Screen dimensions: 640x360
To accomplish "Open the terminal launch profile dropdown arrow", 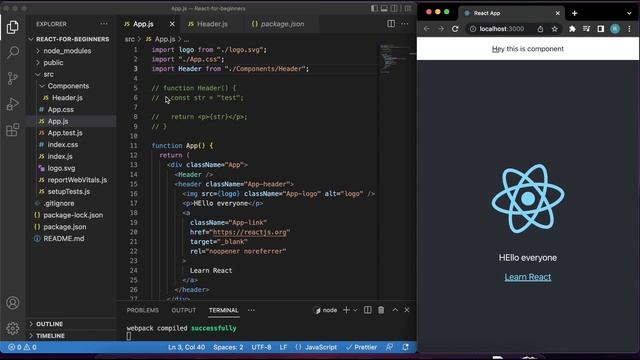I will tap(355, 310).
